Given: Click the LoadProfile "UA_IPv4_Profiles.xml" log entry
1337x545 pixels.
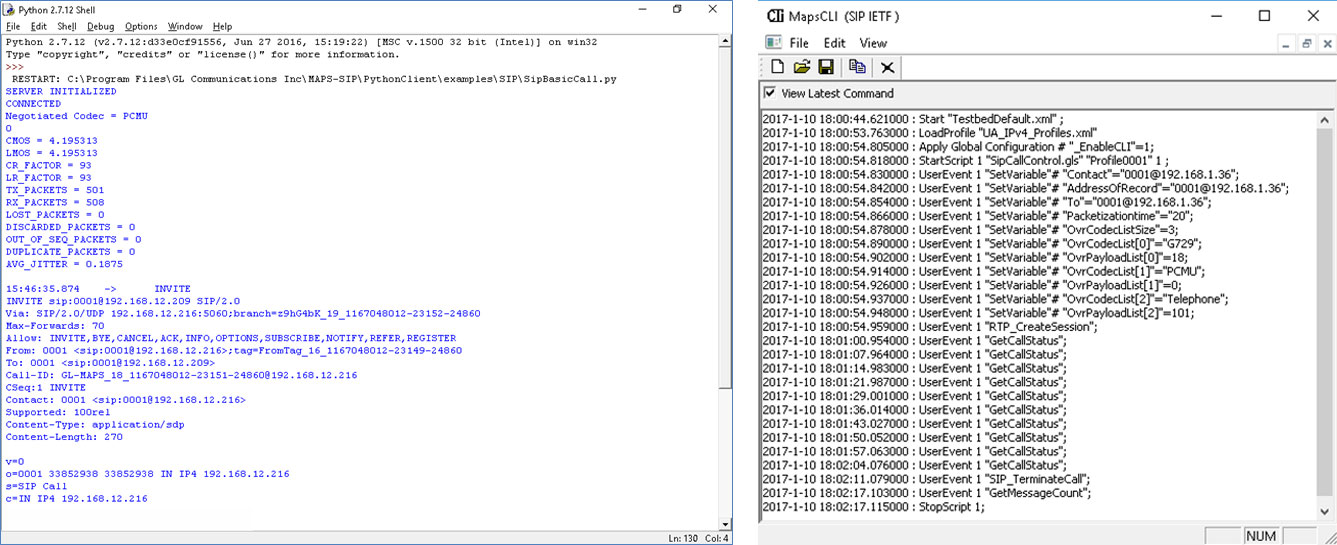Looking at the screenshot, I should click(930, 131).
